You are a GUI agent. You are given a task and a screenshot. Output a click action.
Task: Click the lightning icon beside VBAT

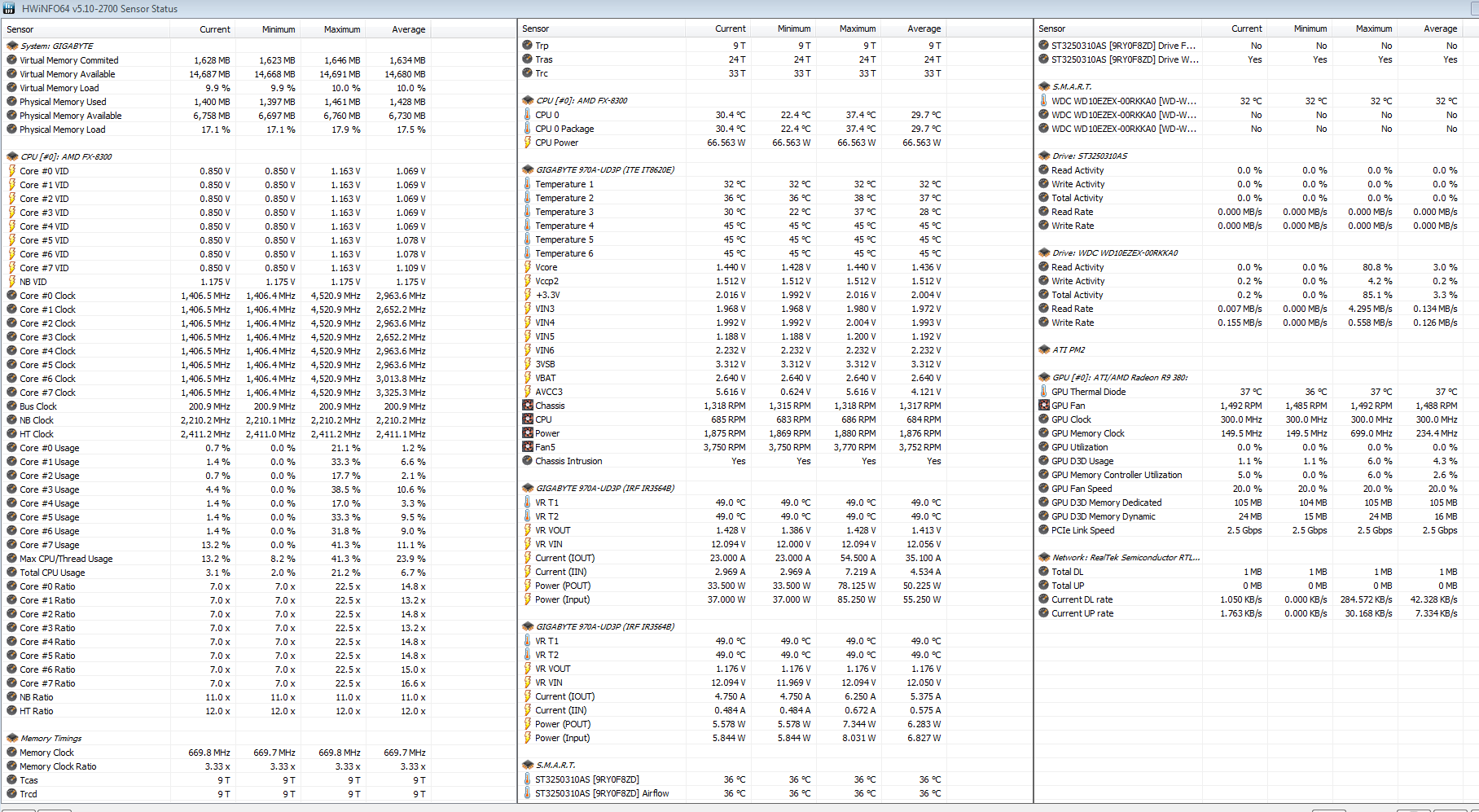527,378
